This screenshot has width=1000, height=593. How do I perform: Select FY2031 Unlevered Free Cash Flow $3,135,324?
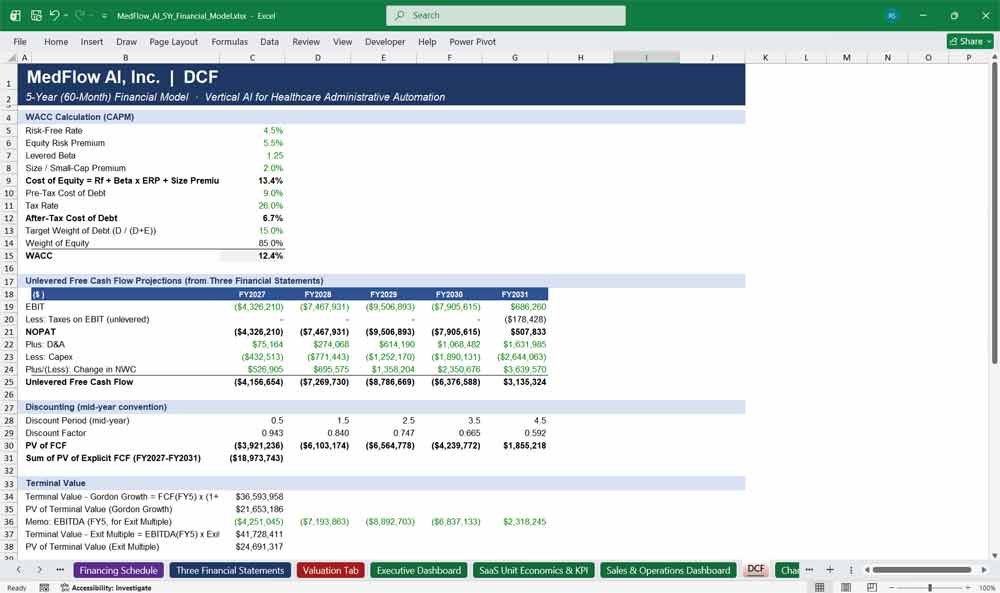515,382
